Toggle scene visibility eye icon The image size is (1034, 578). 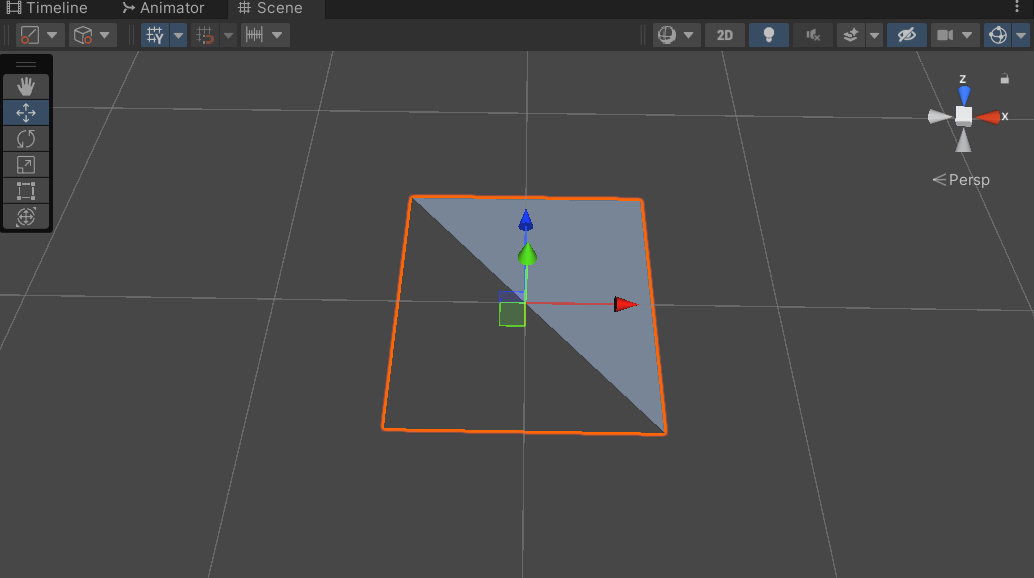(906, 35)
